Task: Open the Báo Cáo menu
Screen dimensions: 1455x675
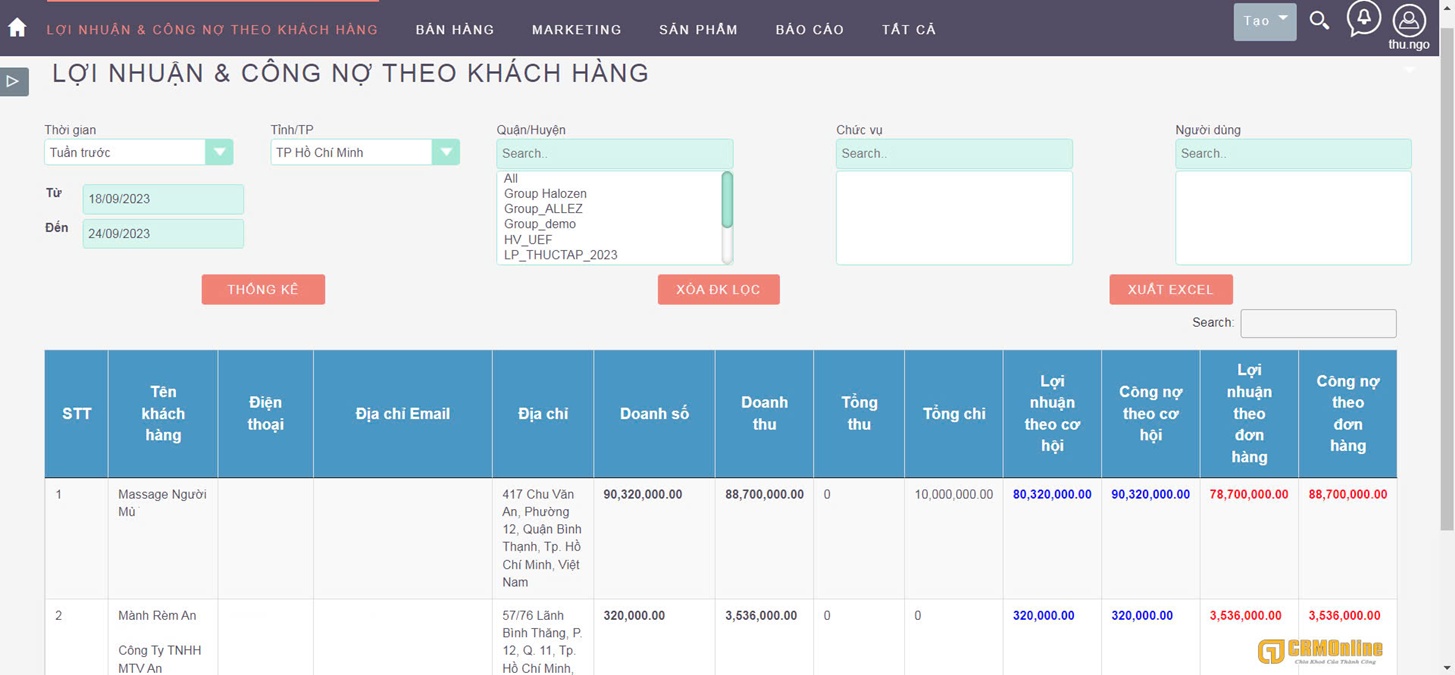Action: click(x=809, y=30)
